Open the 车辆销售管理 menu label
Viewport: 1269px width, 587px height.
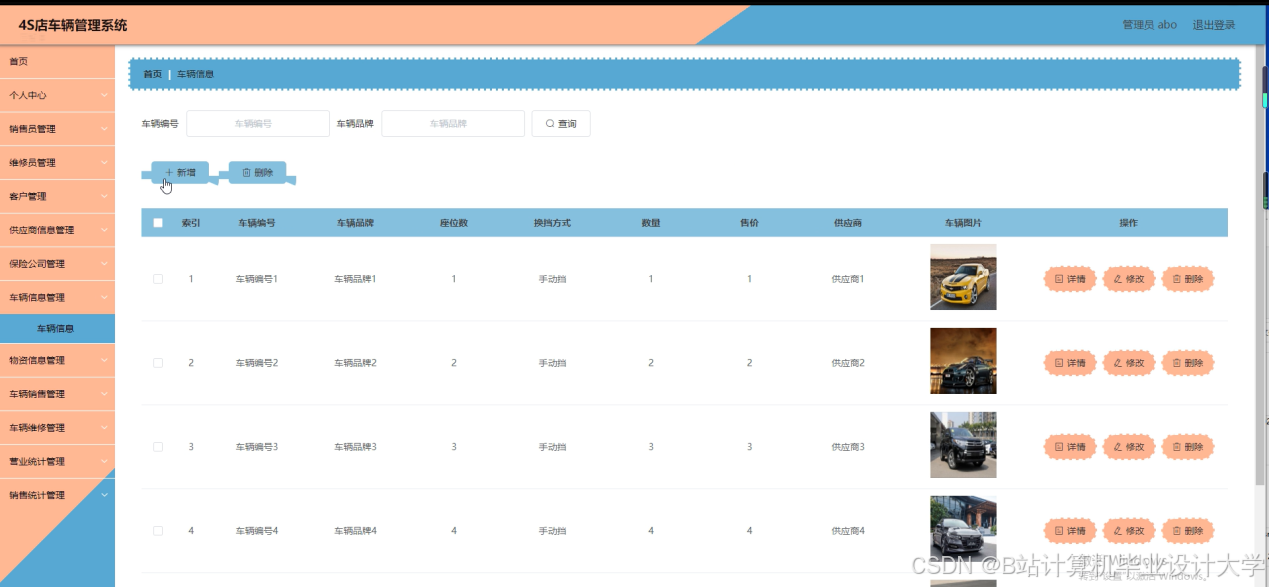tap(37, 394)
